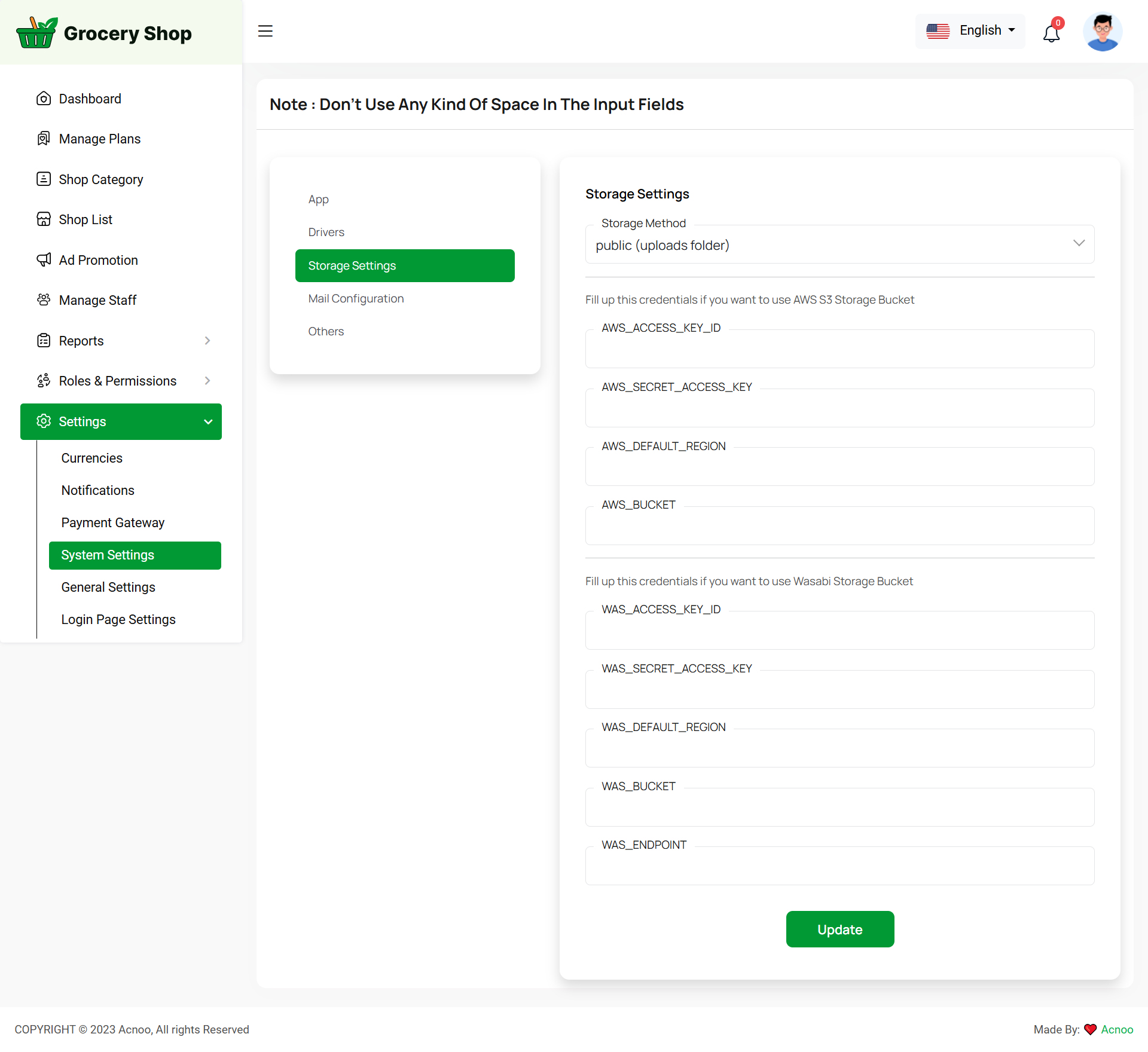Switch to Mail Configuration tab

356,298
